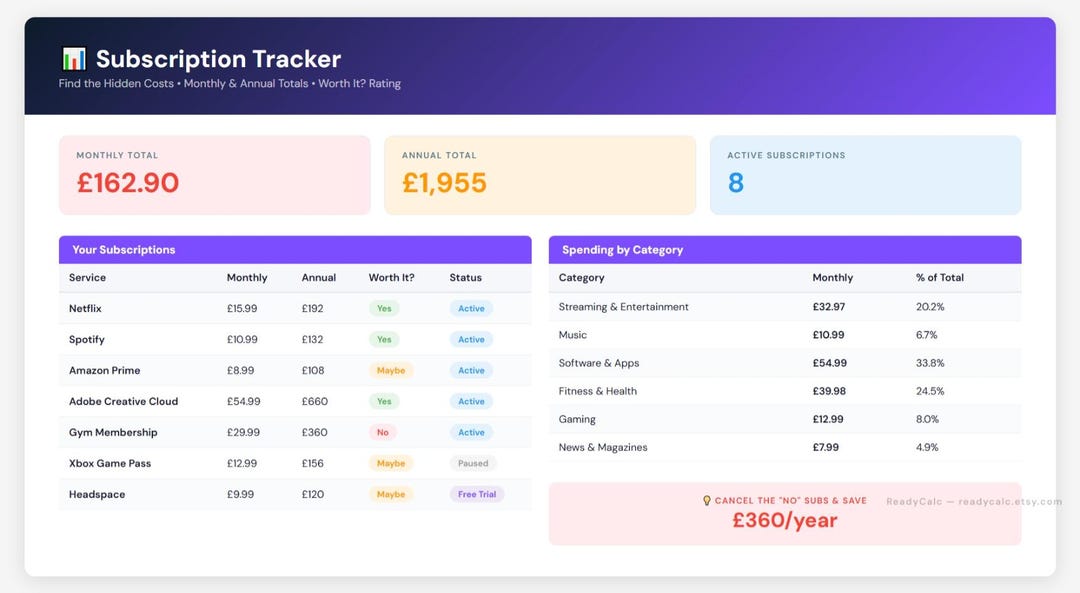Select the Xbox Game Pass cell
The width and height of the screenshot is (1080, 593).
pos(110,464)
